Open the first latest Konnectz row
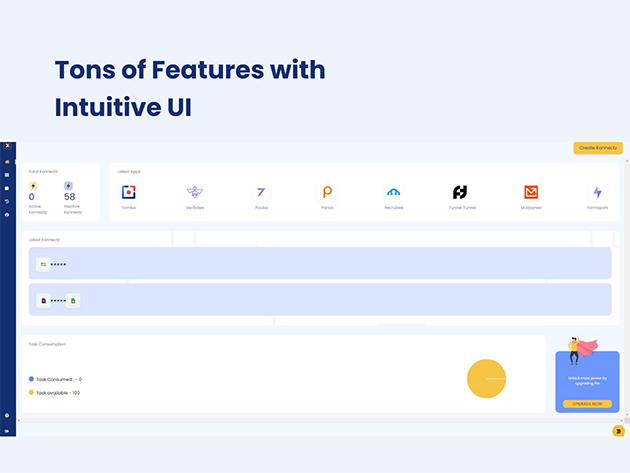 tap(320, 263)
